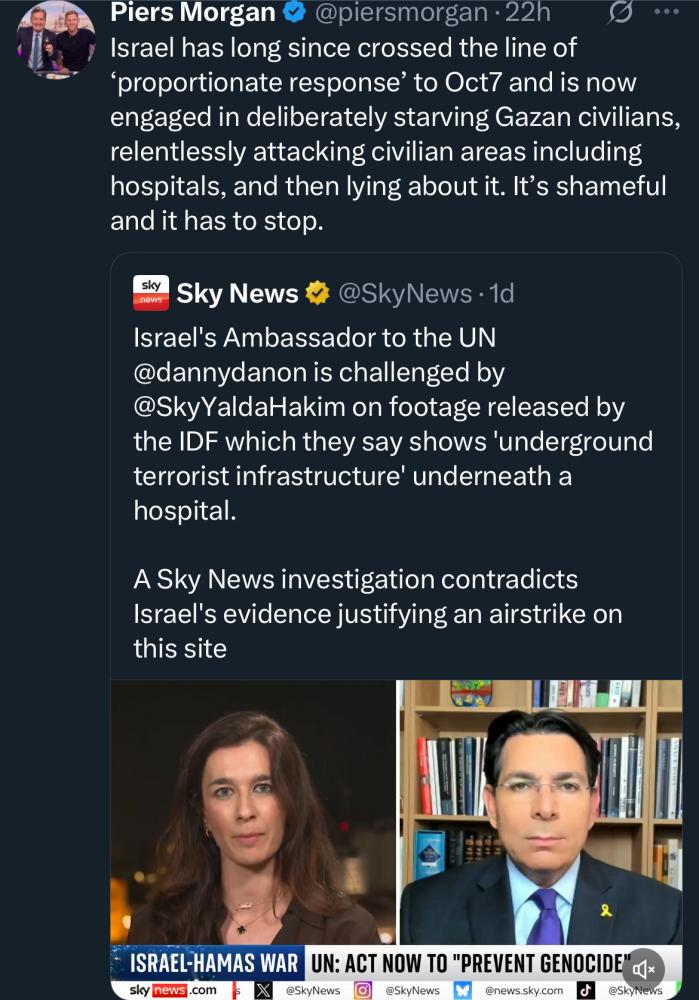
Task: Click the gold verified badge beside Sky News
Action: pos(318,293)
